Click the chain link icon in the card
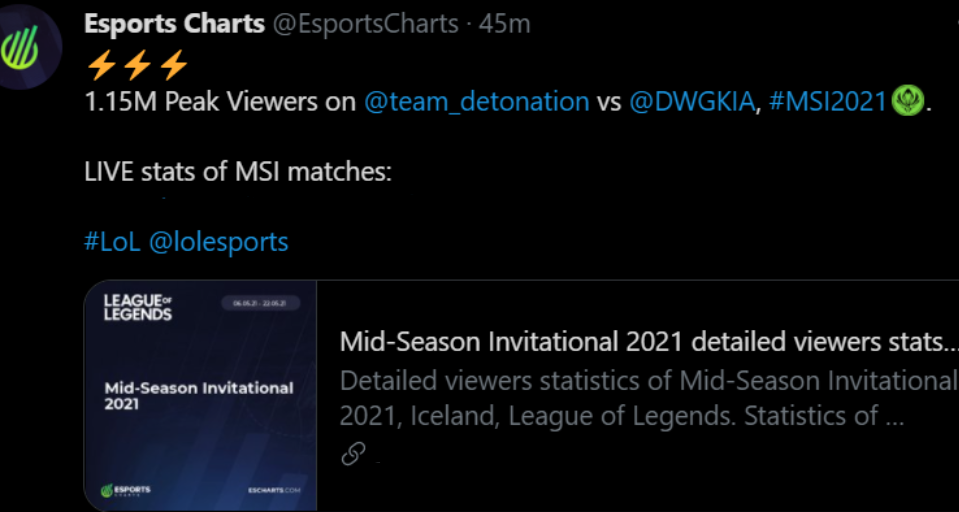The width and height of the screenshot is (959, 512). click(353, 453)
